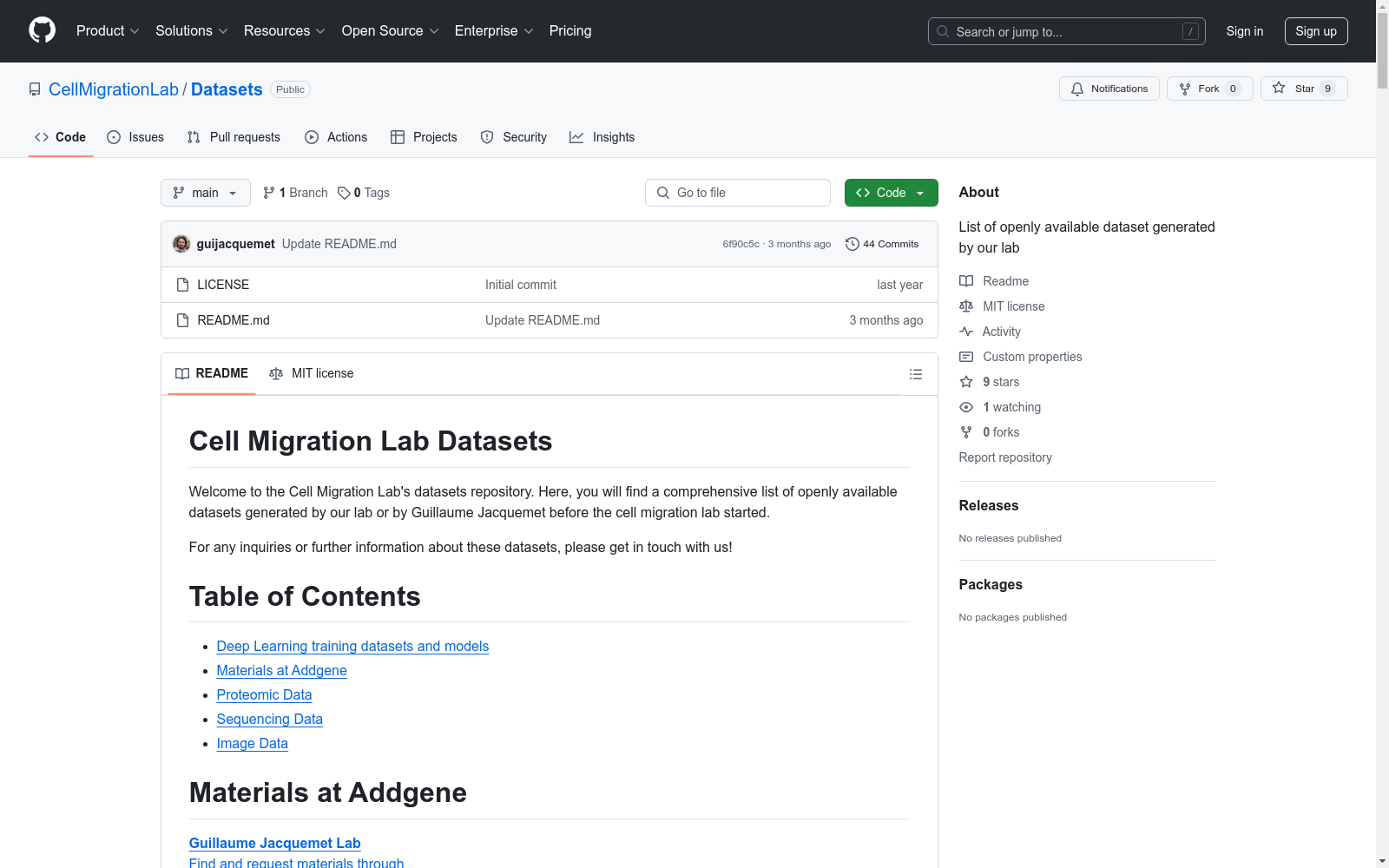This screenshot has width=1389, height=868.
Task: Click the Sign in link
Action: (x=1245, y=31)
